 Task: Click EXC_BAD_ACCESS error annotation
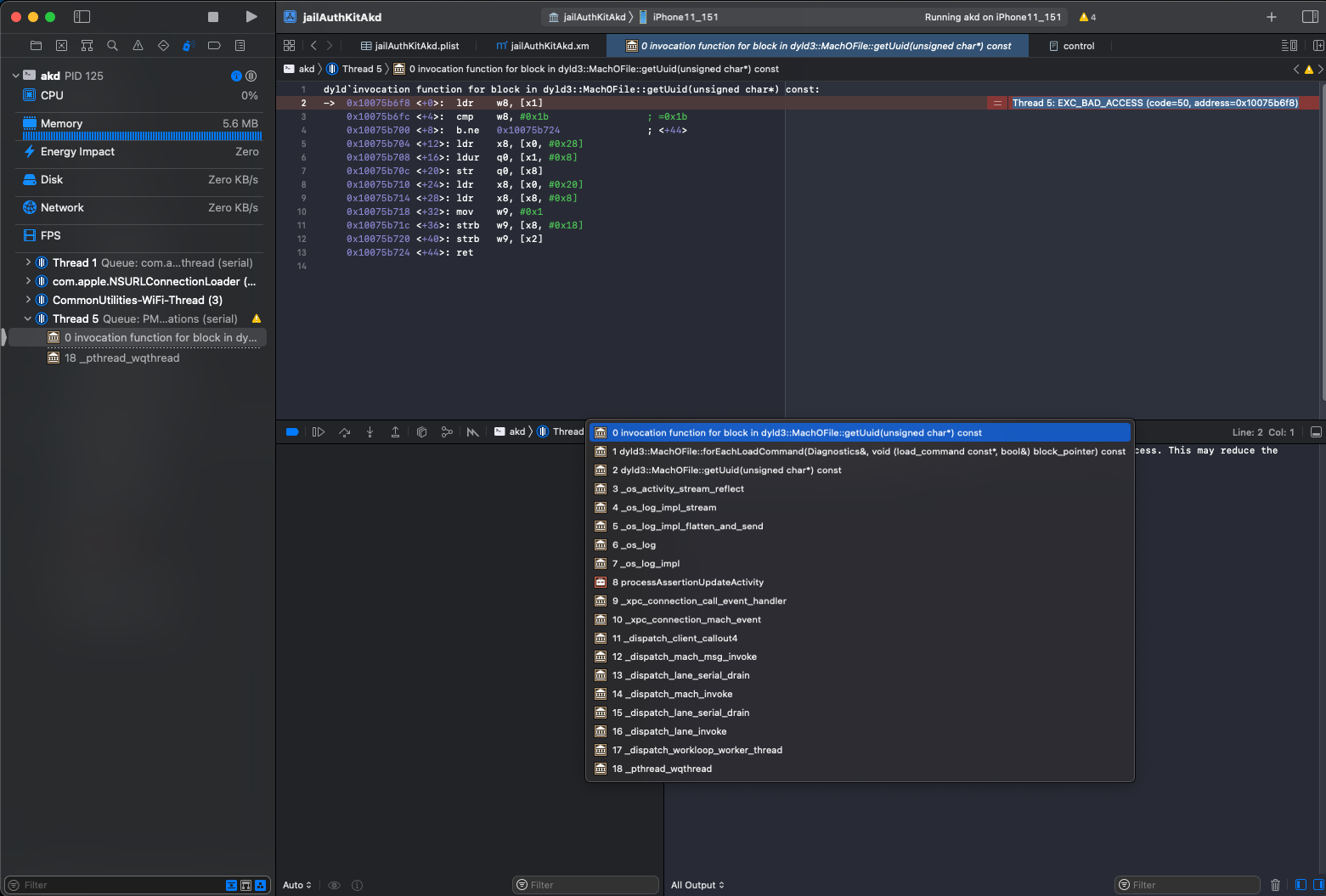1154,103
